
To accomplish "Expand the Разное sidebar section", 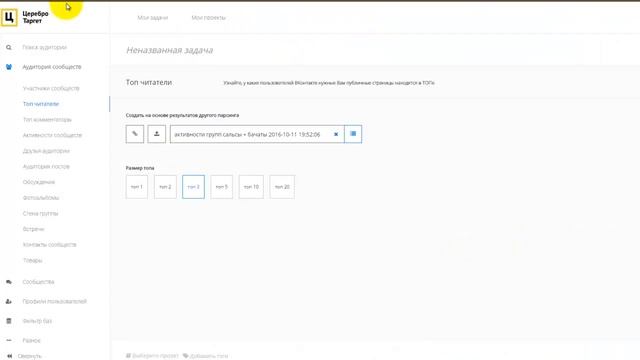I will [x=31, y=340].
